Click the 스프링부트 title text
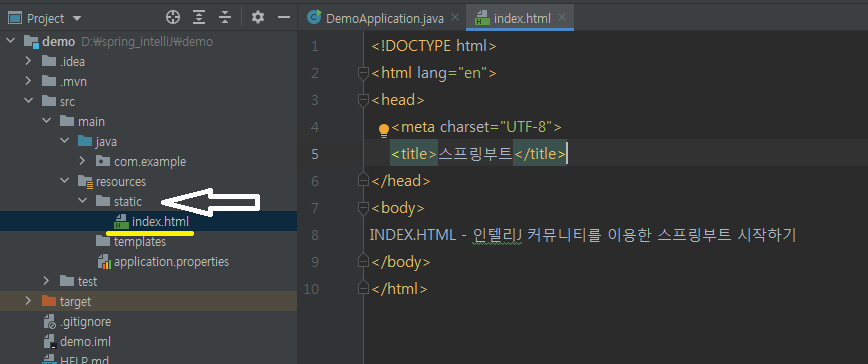868x364 pixels. click(x=476, y=154)
